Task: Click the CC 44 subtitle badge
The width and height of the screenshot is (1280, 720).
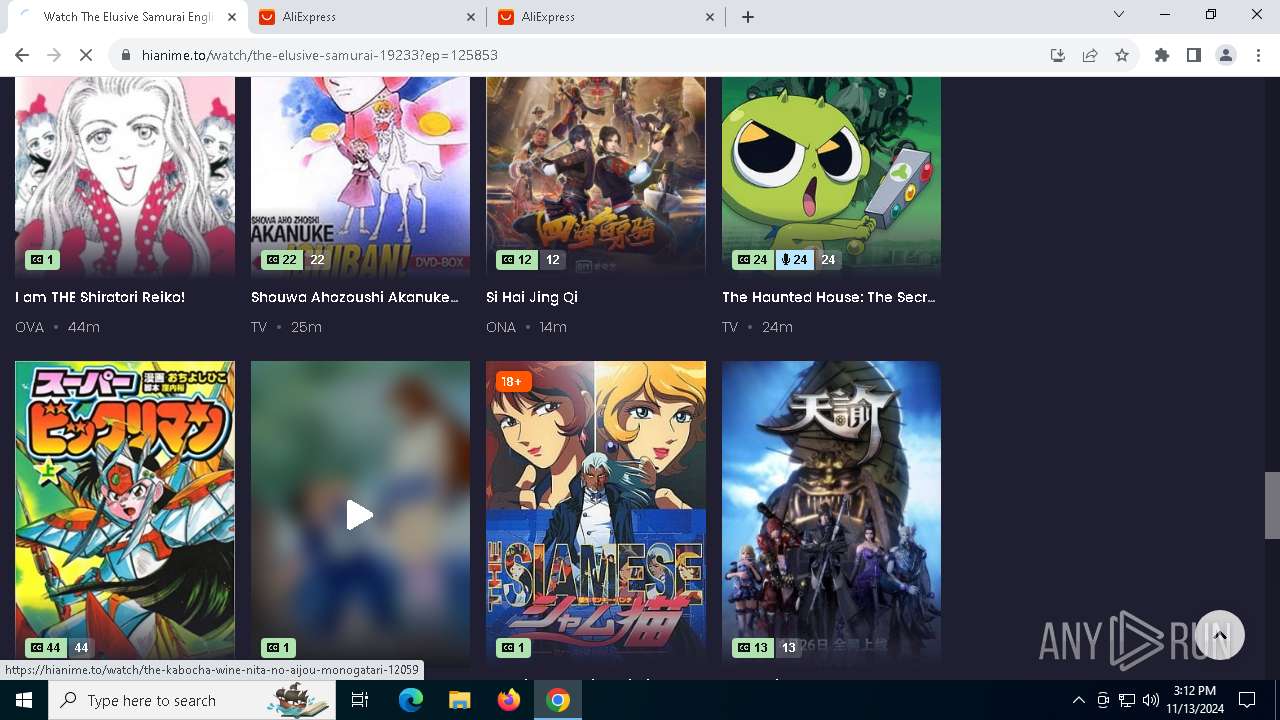Action: tap(44, 648)
